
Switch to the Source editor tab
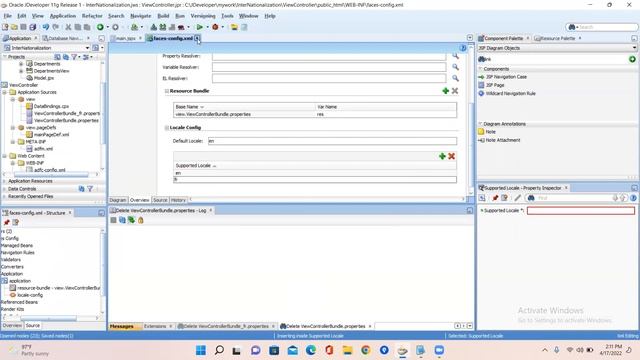(x=160, y=200)
